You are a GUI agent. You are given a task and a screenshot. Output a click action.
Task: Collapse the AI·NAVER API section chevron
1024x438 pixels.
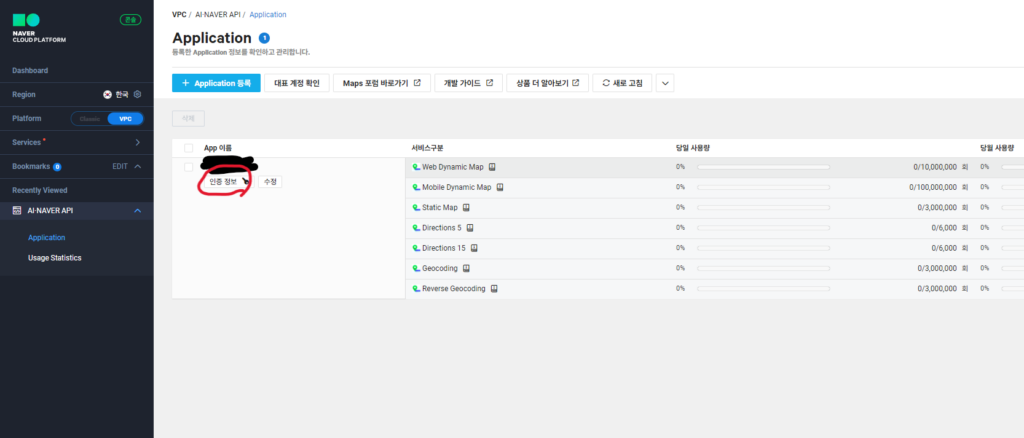tap(138, 211)
